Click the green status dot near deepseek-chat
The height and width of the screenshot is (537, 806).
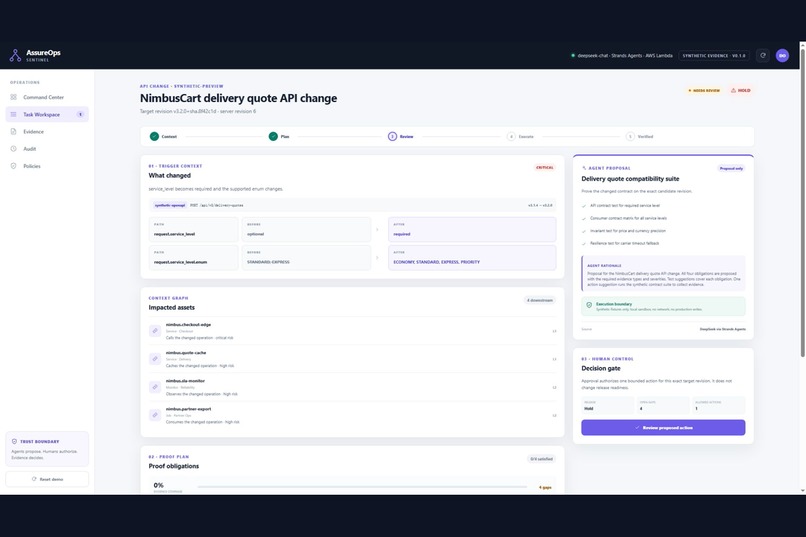pyautogui.click(x=573, y=55)
